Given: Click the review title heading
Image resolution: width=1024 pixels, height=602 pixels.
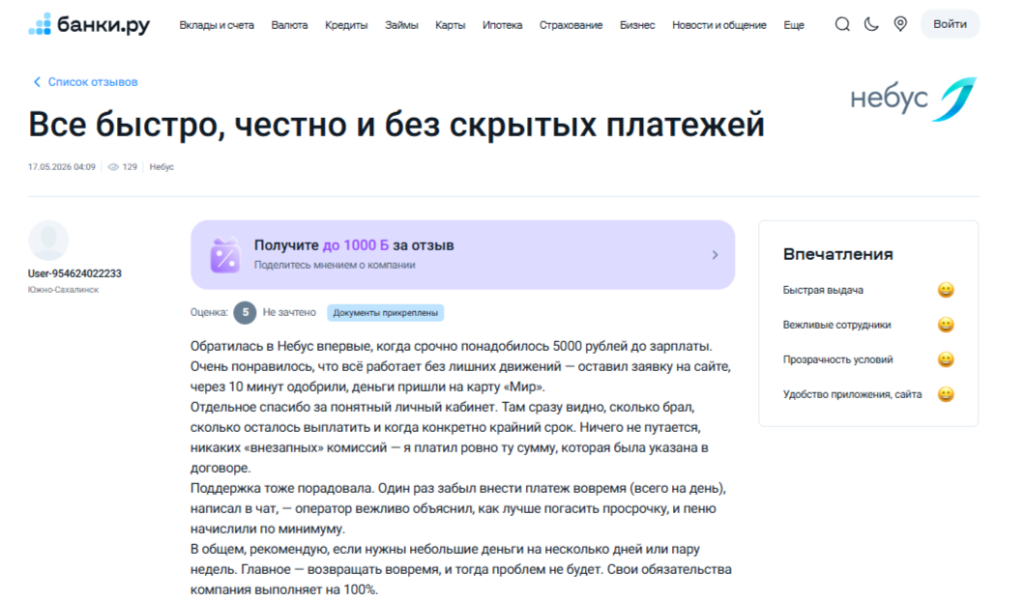Looking at the screenshot, I should [x=396, y=124].
